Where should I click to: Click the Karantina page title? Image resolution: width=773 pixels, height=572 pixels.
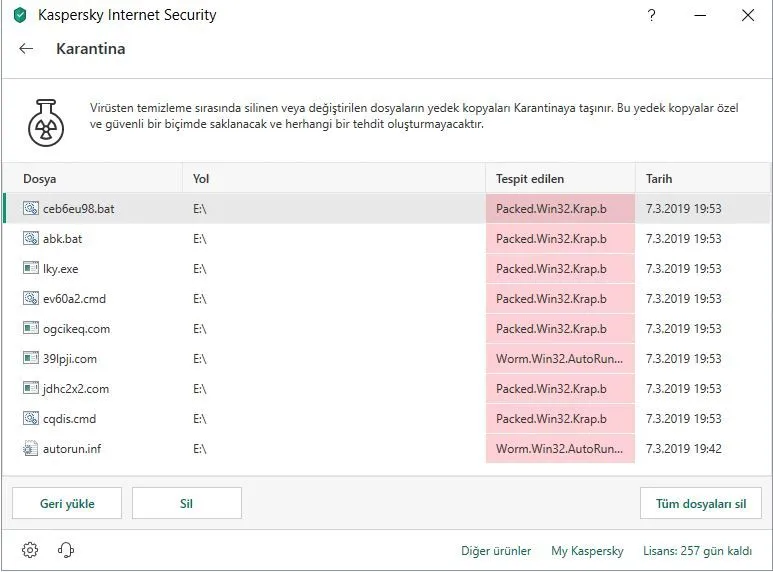(91, 49)
